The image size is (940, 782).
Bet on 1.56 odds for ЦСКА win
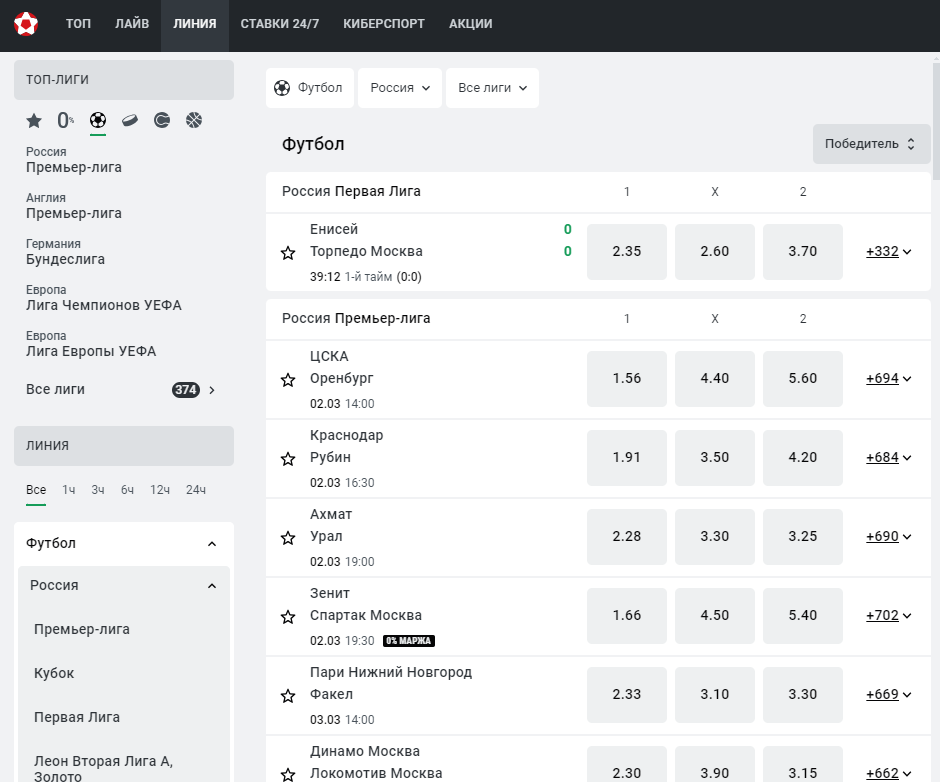pyautogui.click(x=626, y=378)
